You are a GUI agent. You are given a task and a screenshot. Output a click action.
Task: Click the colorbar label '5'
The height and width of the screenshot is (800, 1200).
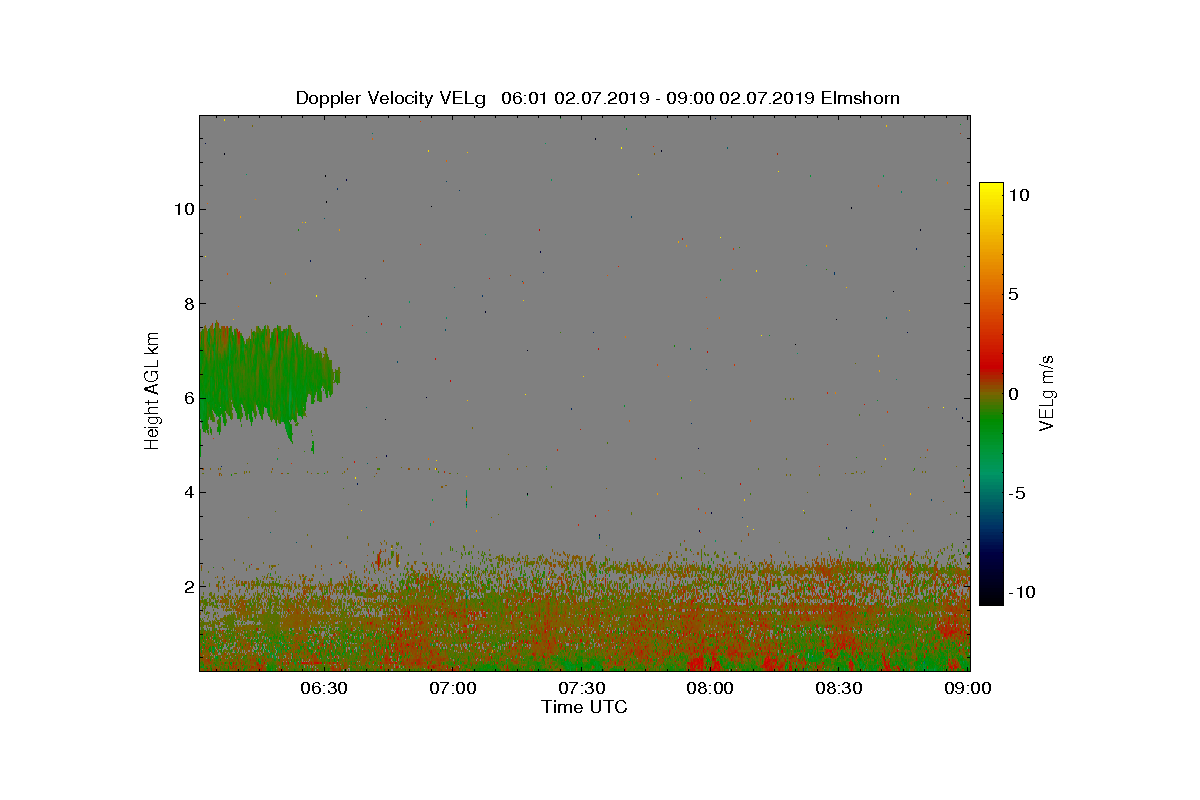point(1013,295)
